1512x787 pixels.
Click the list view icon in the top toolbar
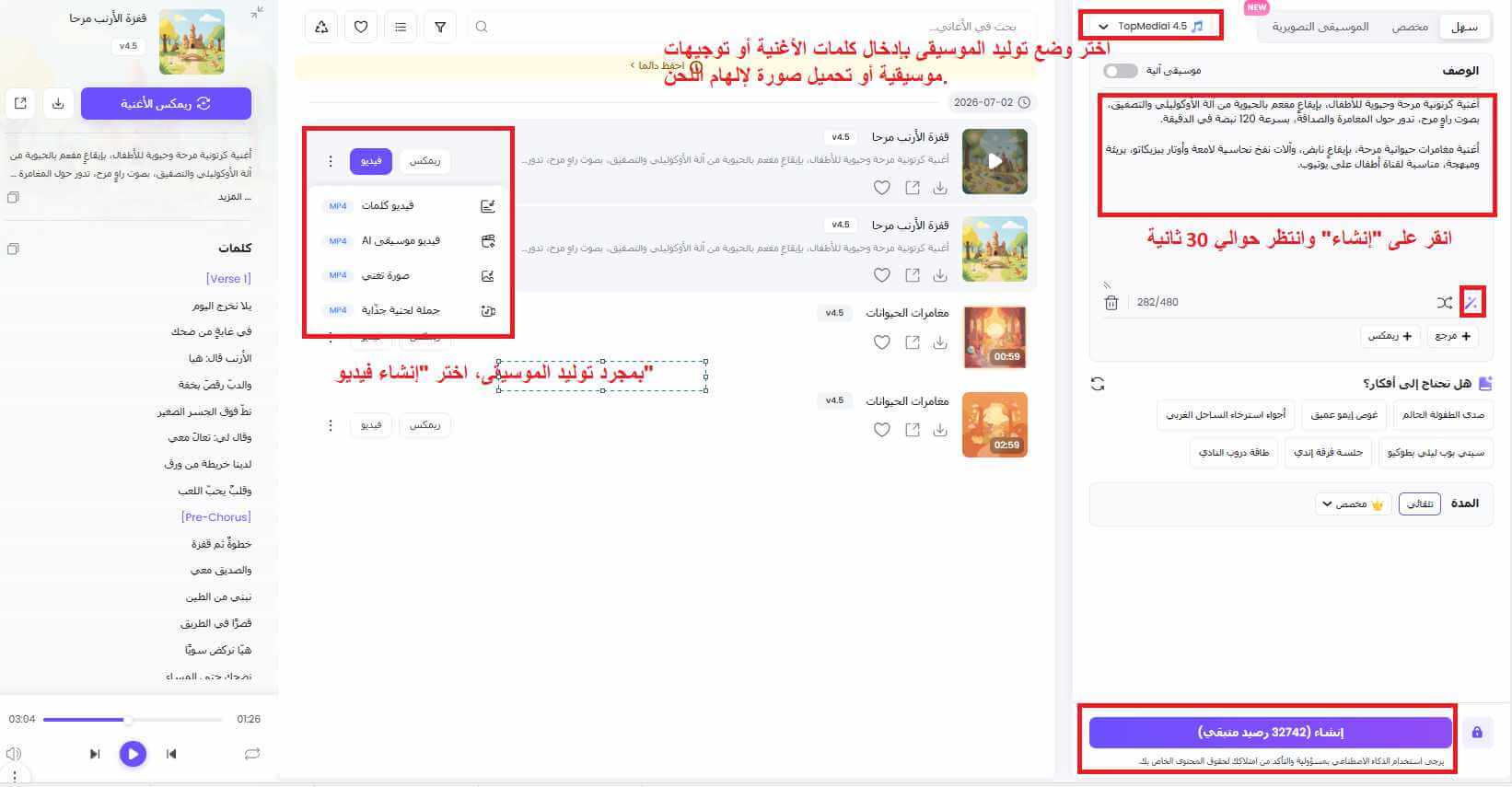coord(401,27)
